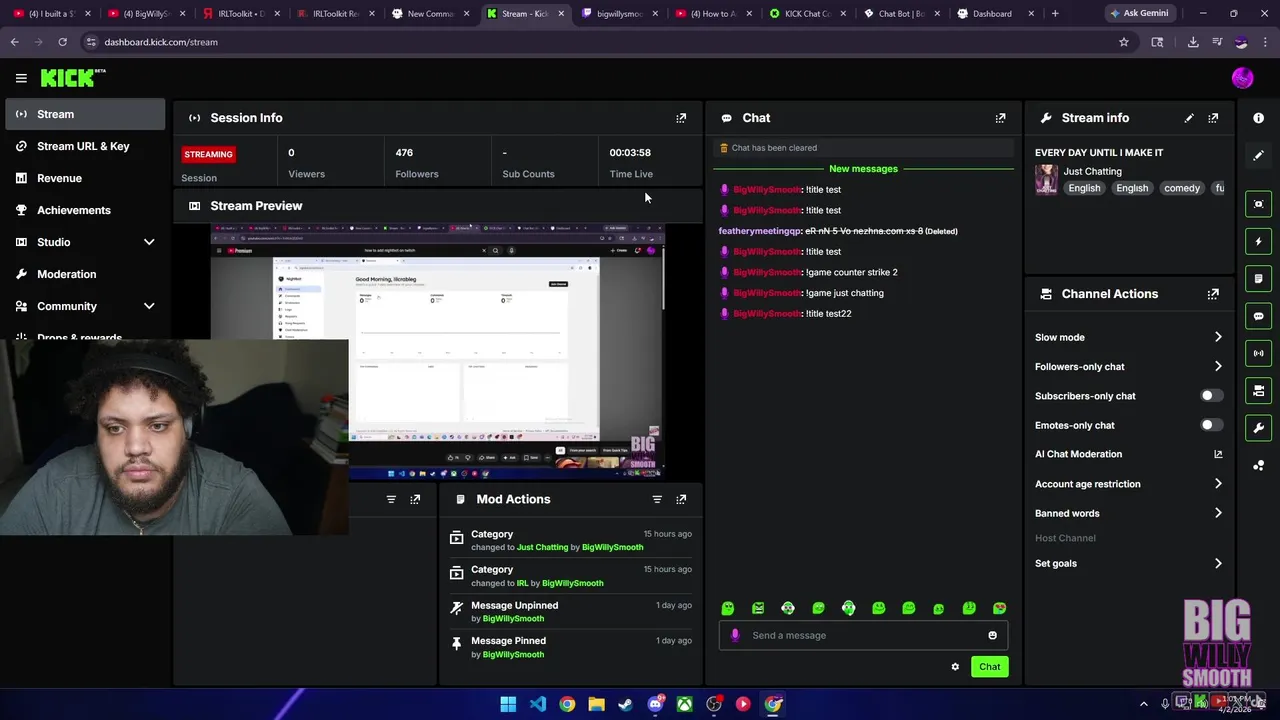Select Stream in the sidebar

(85, 114)
